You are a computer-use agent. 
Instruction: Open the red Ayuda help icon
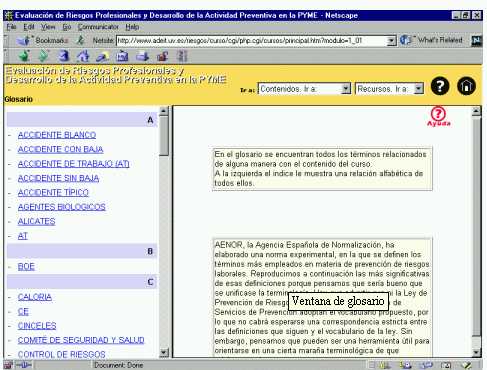(438, 116)
